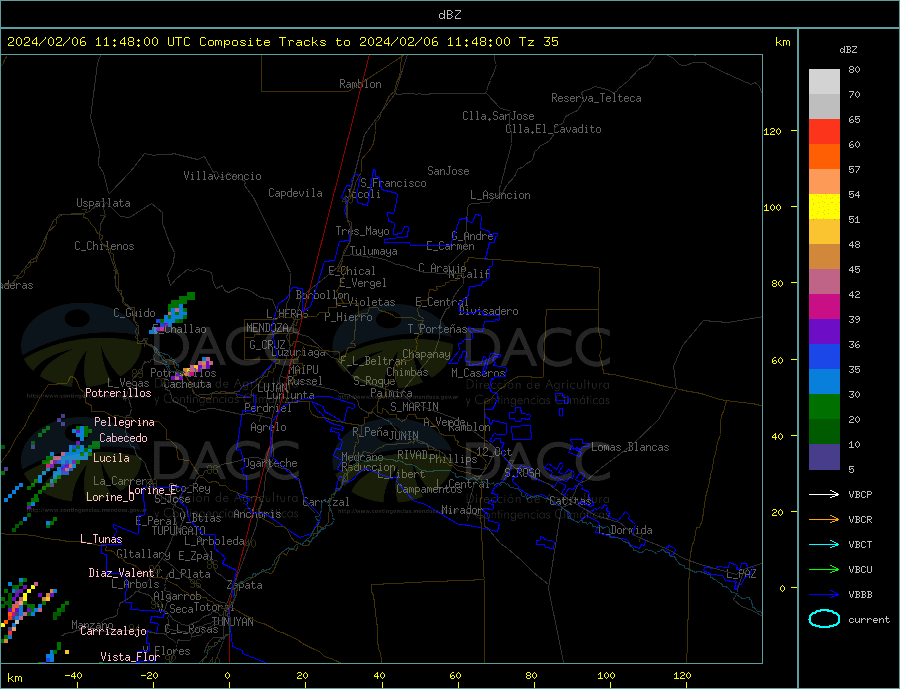This screenshot has width=900, height=689.
Task: Click the TUNUYAN label
Action: (x=232, y=622)
